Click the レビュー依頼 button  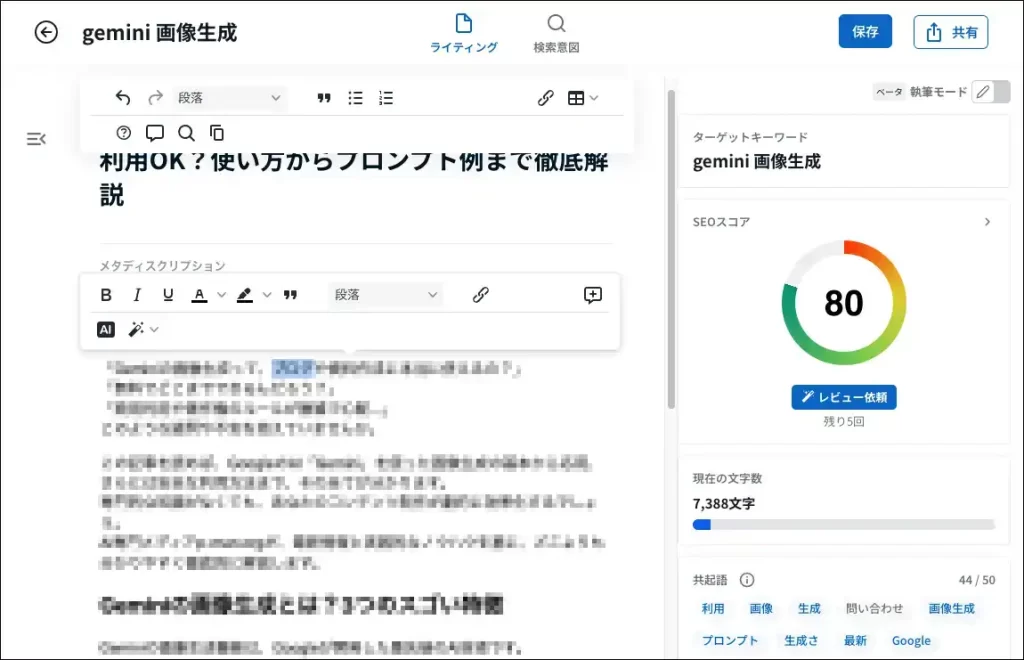(x=843, y=397)
